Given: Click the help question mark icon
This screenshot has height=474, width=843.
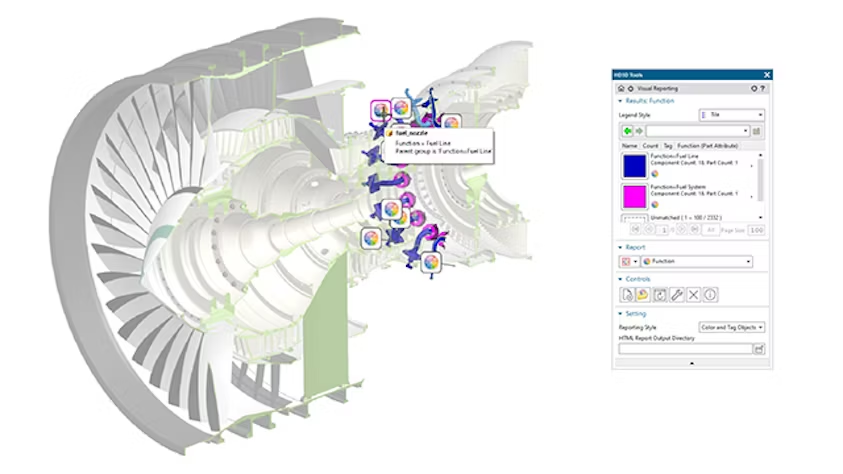Looking at the screenshot, I should coord(764,88).
